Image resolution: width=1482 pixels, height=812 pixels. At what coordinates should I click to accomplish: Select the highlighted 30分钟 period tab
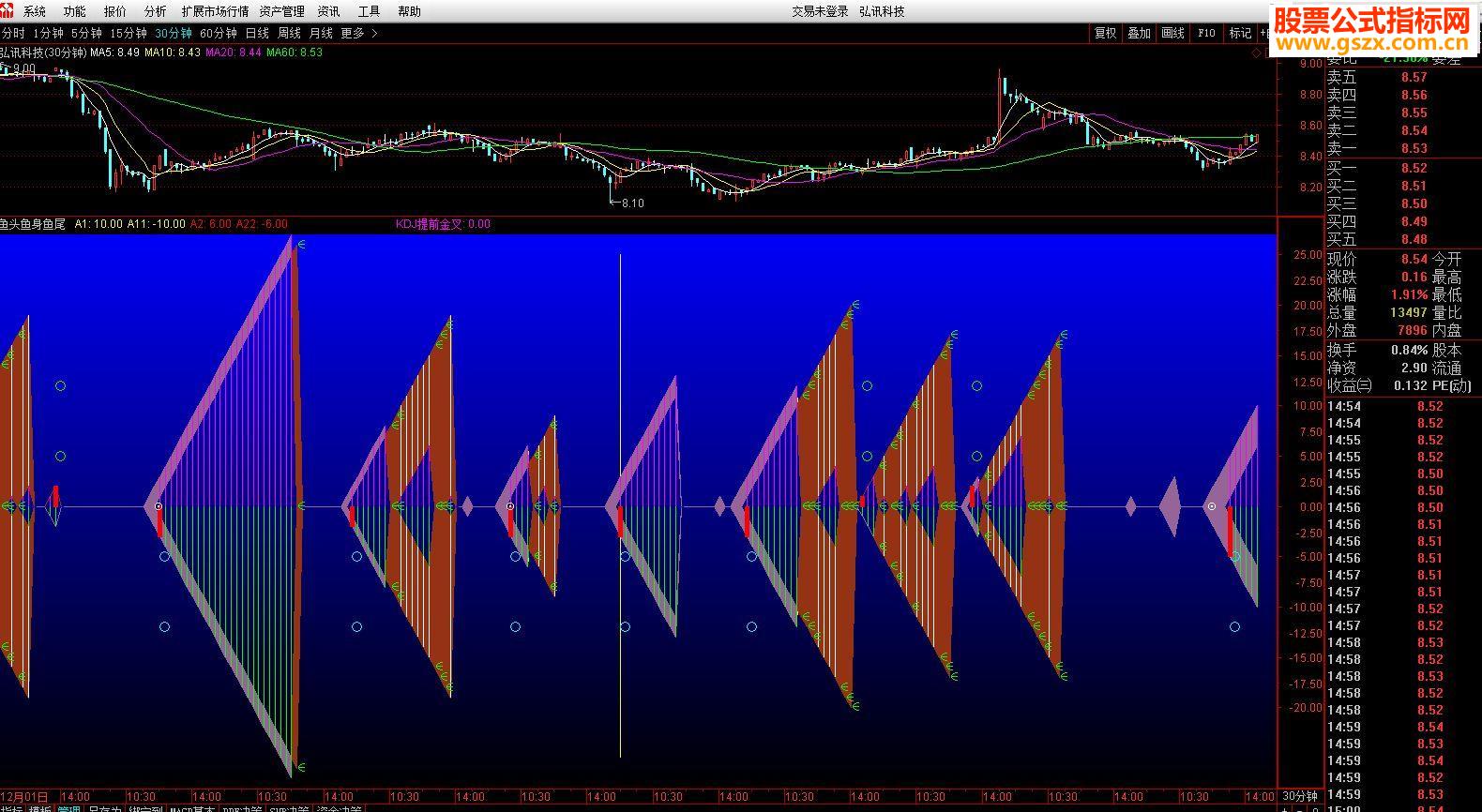click(174, 33)
